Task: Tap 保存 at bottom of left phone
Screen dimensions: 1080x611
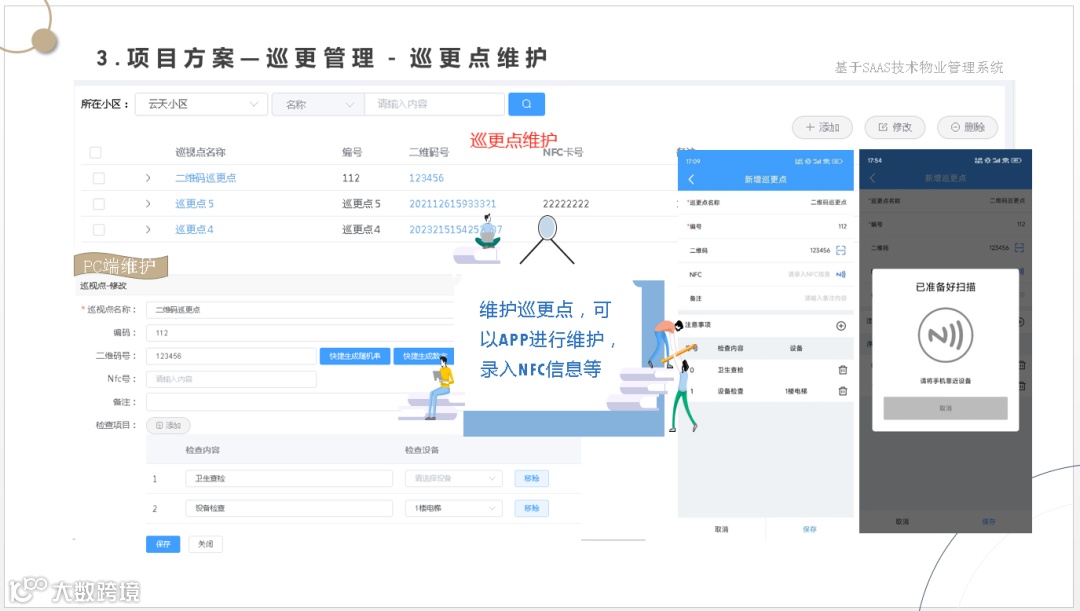Action: tap(809, 530)
